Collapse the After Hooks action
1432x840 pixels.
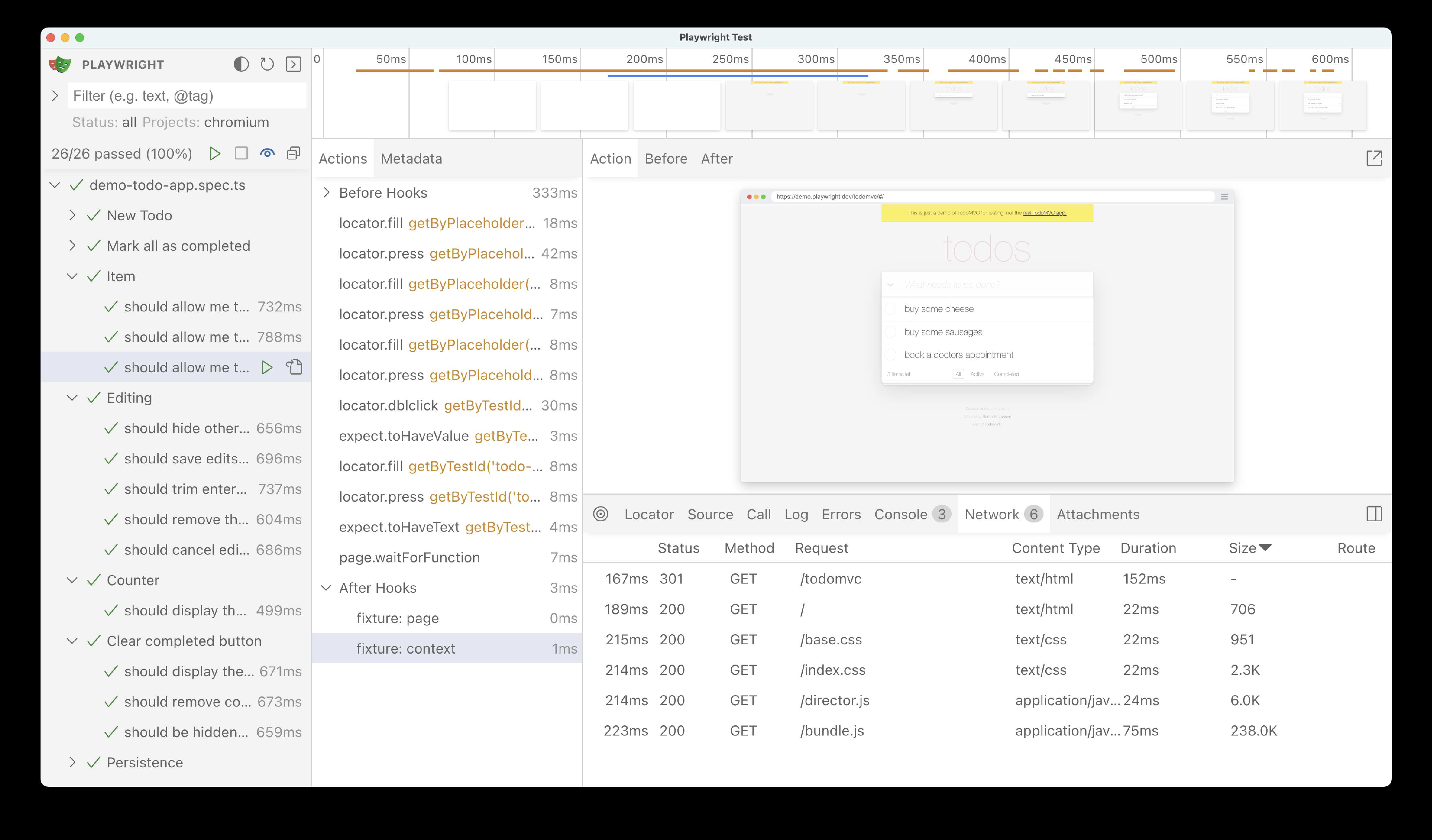point(326,588)
